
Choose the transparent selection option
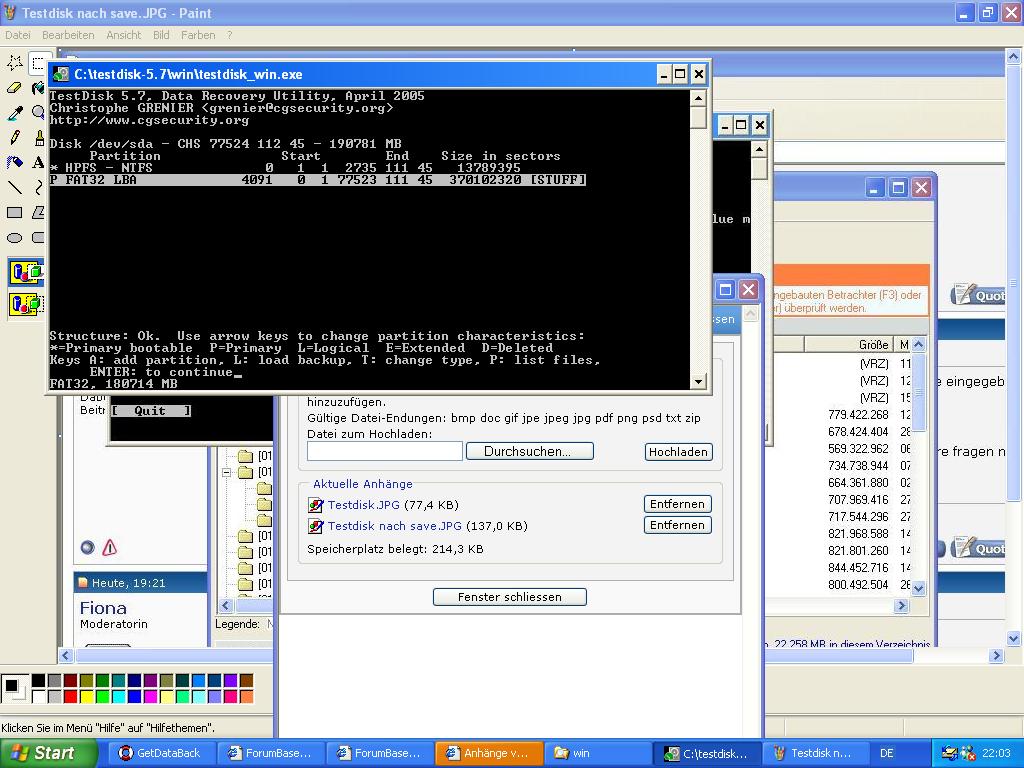(26, 304)
